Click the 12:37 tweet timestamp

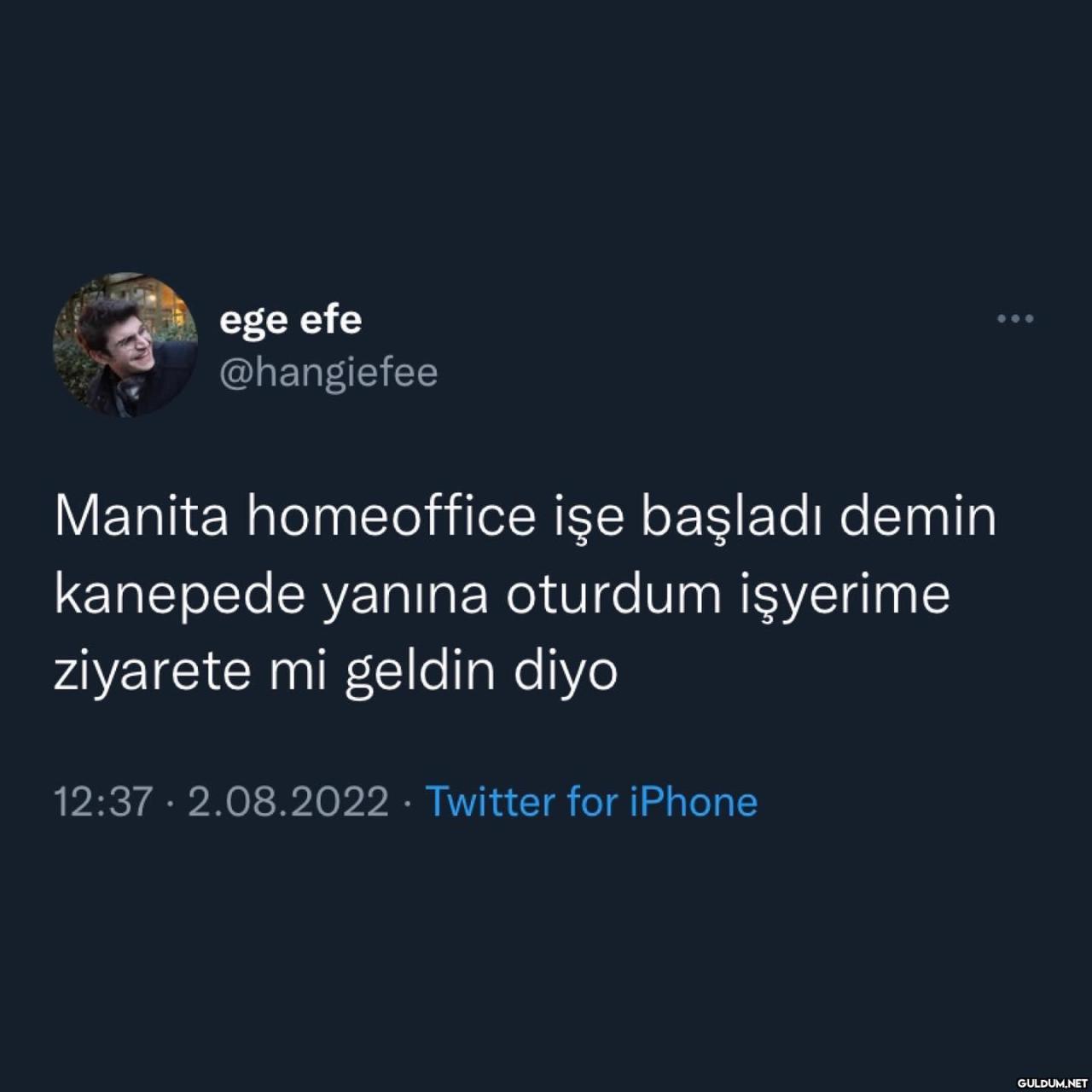point(103,802)
